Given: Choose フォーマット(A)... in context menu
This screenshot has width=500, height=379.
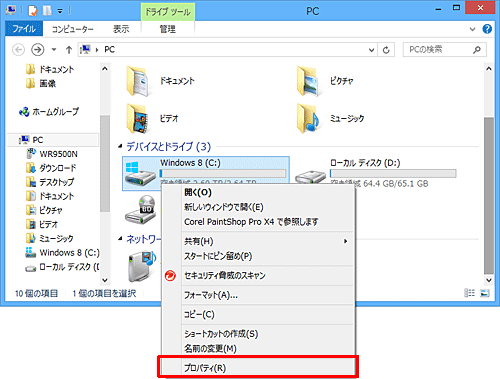Looking at the screenshot, I should tap(258, 295).
